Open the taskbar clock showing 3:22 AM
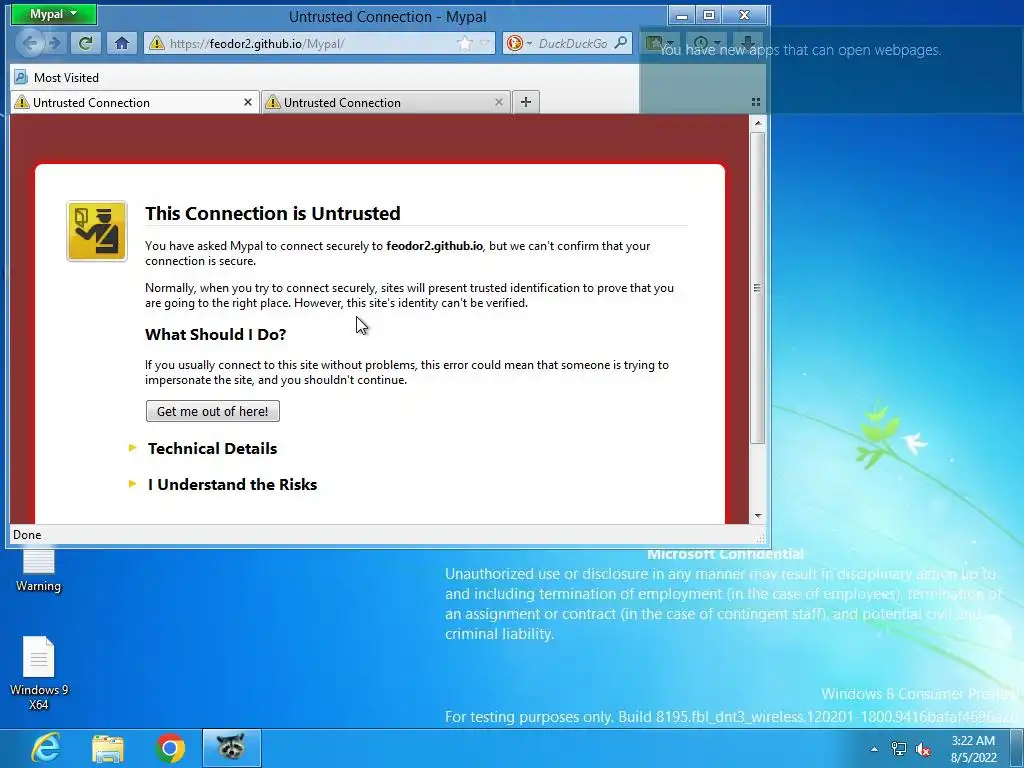 (973, 749)
